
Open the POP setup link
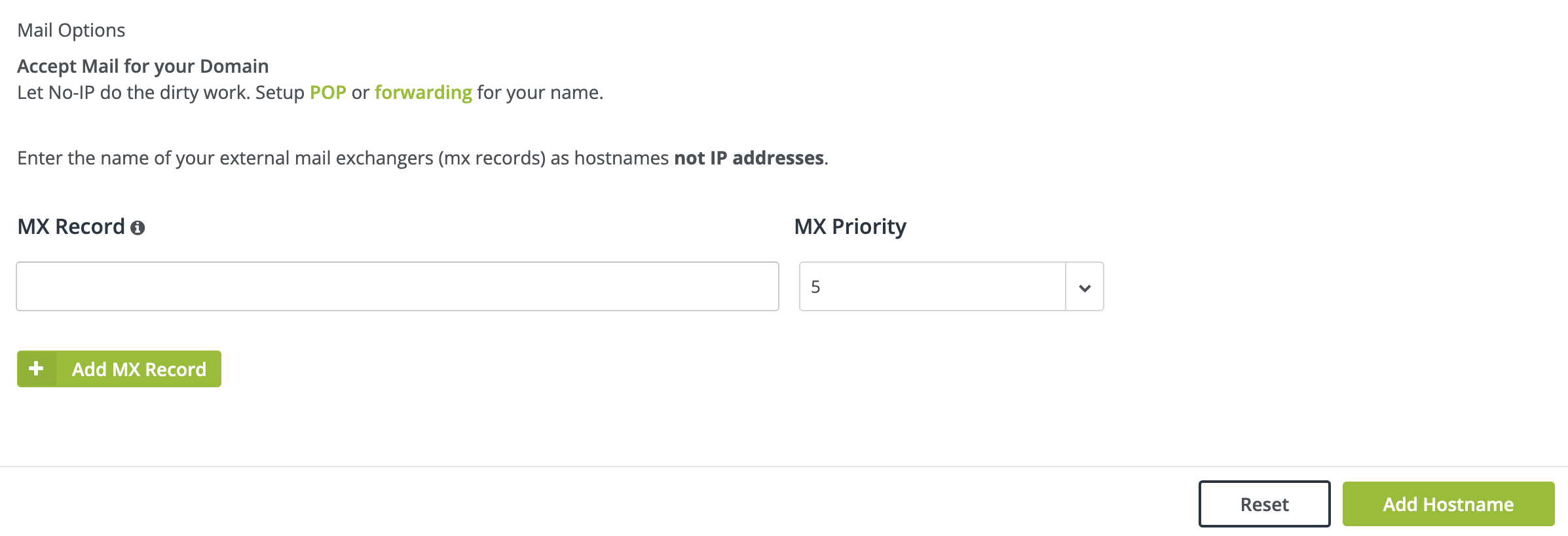click(x=329, y=92)
